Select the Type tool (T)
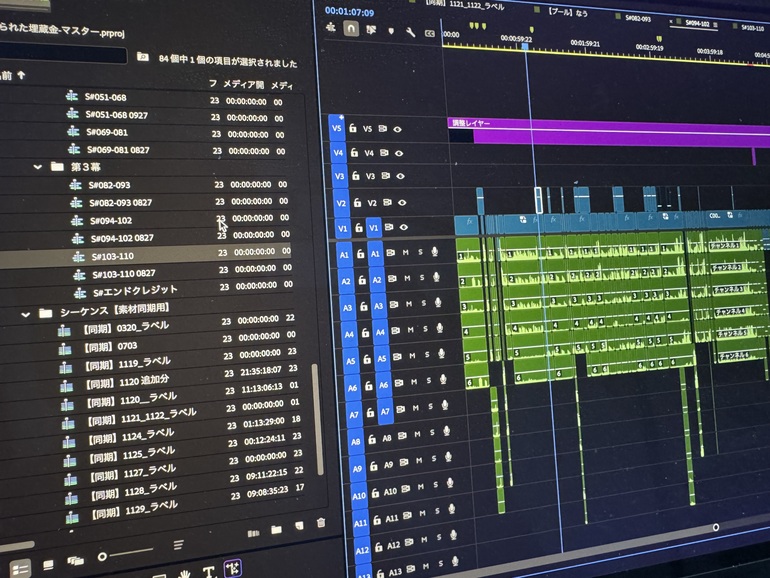Viewport: 770px width, 578px height. point(209,573)
